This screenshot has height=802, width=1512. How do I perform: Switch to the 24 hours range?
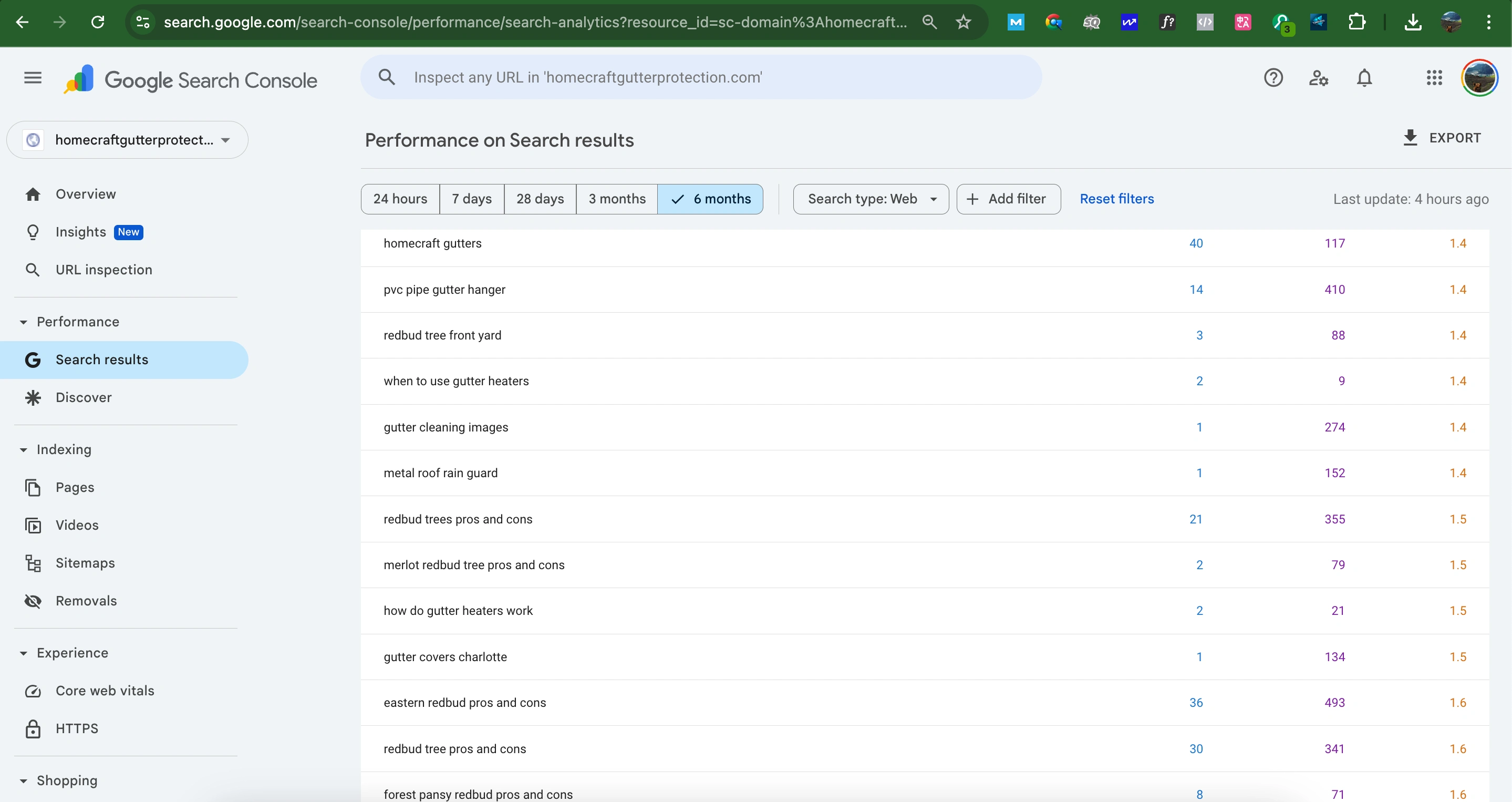(x=400, y=199)
